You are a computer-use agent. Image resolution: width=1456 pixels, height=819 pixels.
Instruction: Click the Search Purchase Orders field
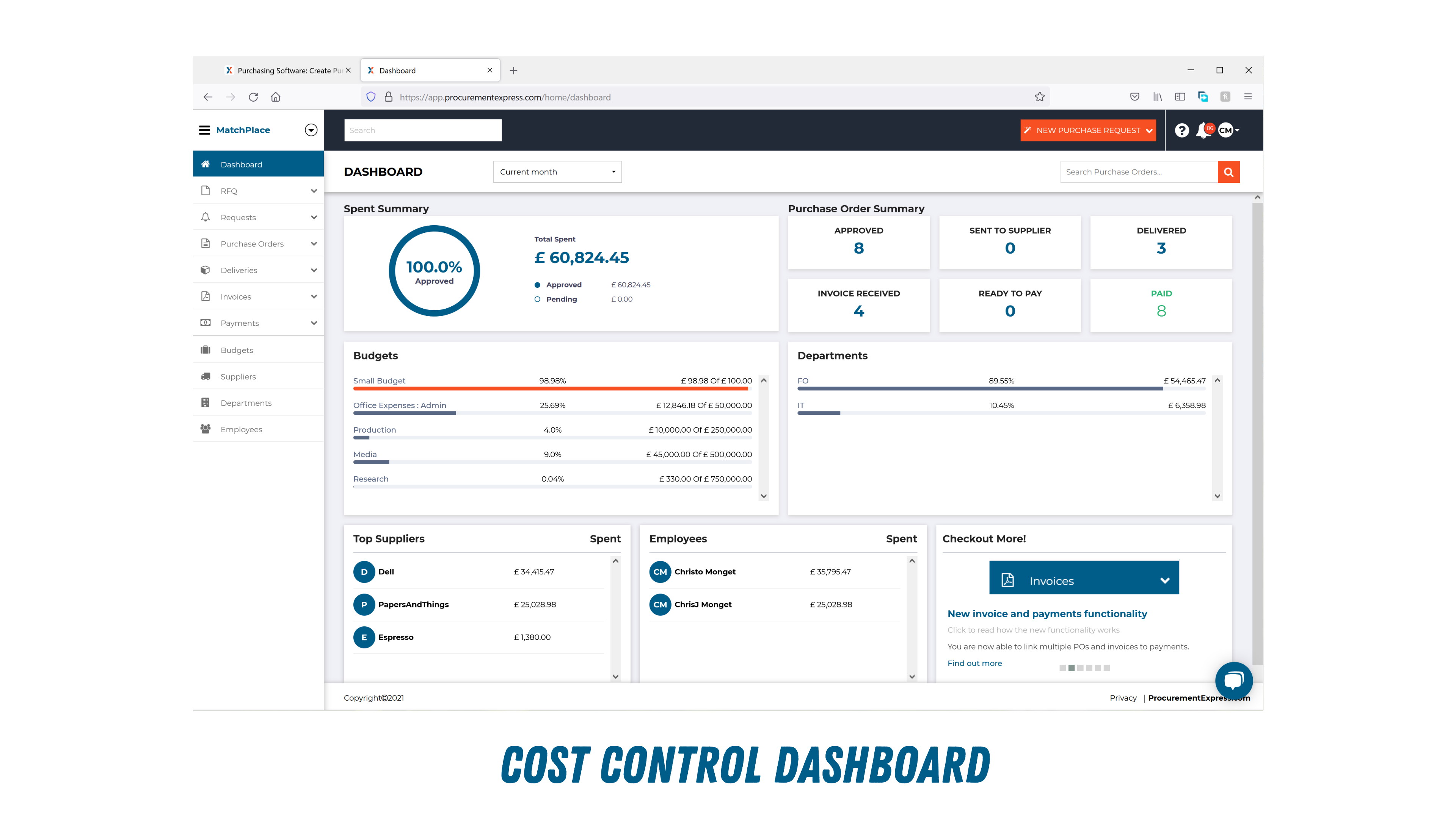1138,172
